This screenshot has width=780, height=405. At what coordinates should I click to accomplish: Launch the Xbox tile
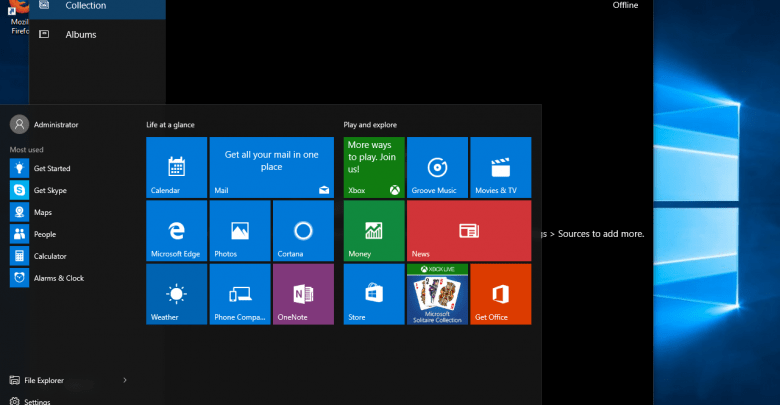pyautogui.click(x=374, y=168)
